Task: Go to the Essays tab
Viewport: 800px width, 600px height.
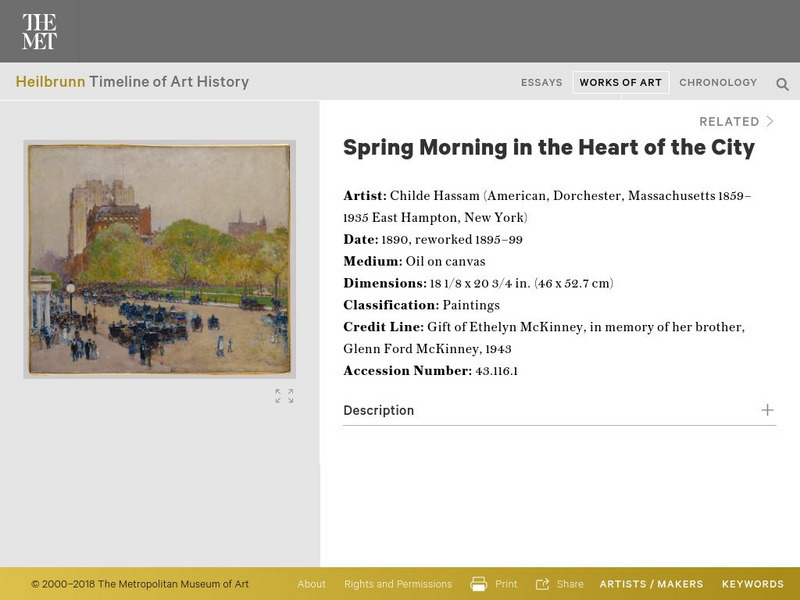Action: coord(541,83)
